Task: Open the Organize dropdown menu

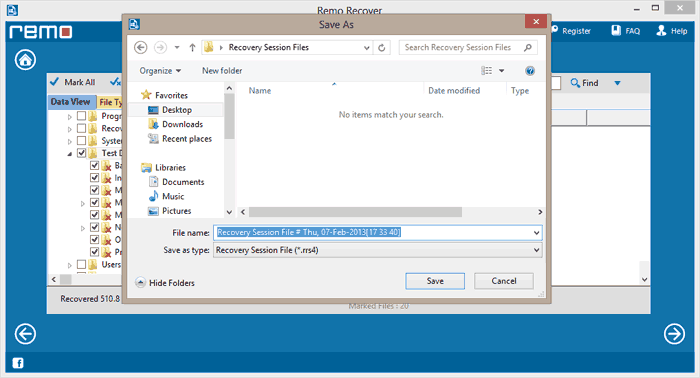Action: (160, 71)
